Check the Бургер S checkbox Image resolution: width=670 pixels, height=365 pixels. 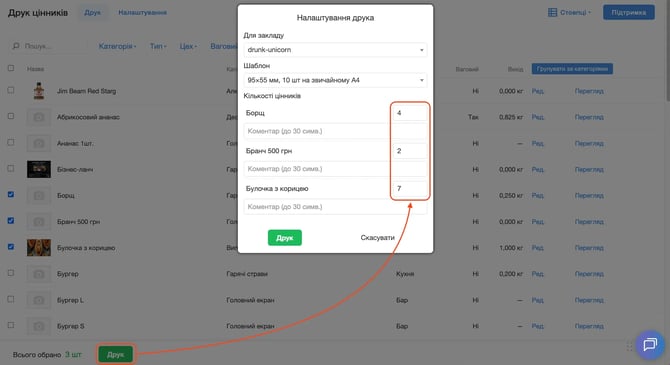point(11,325)
